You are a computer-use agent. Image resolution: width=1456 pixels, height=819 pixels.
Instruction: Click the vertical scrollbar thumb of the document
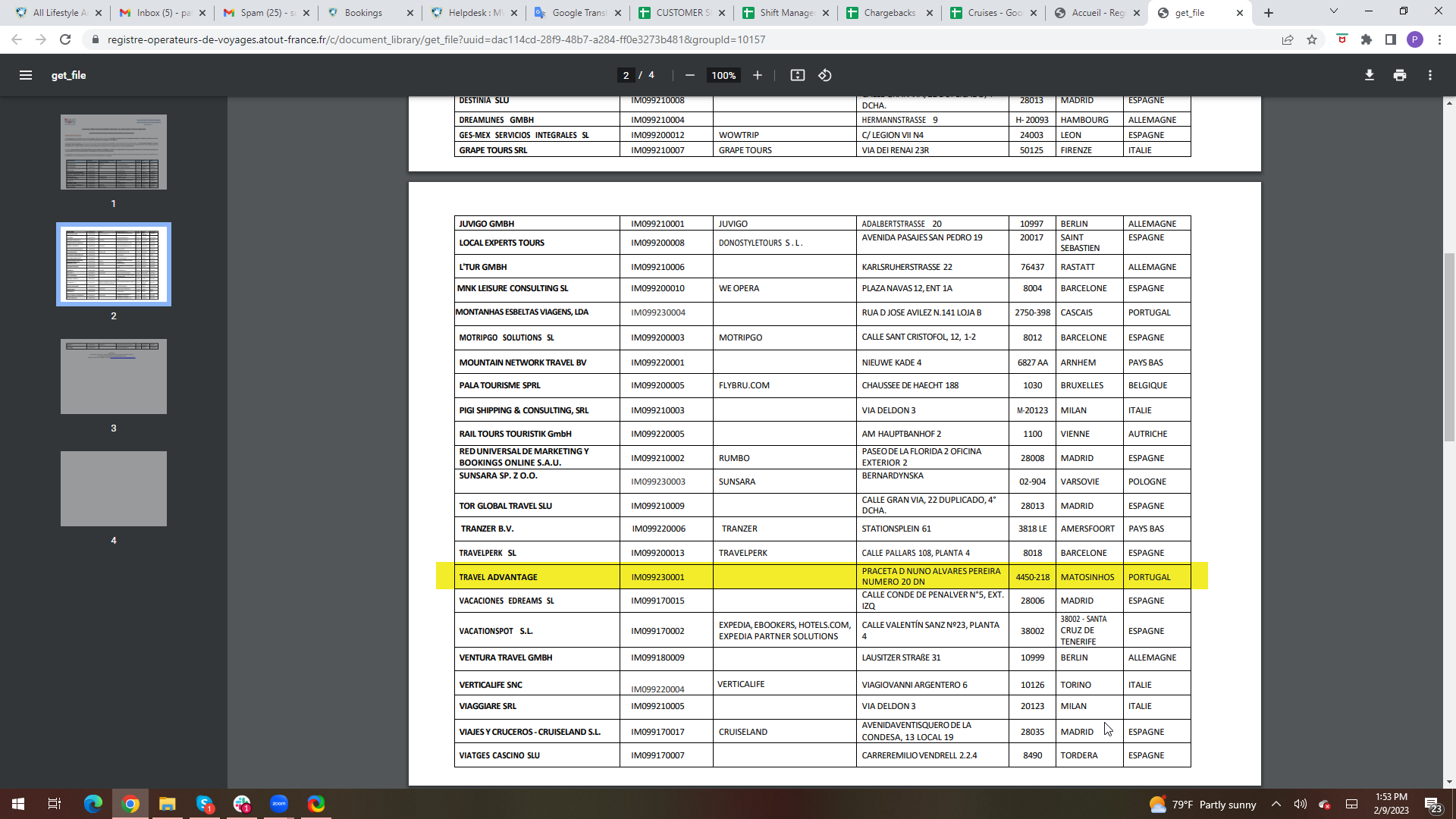click(x=1449, y=349)
